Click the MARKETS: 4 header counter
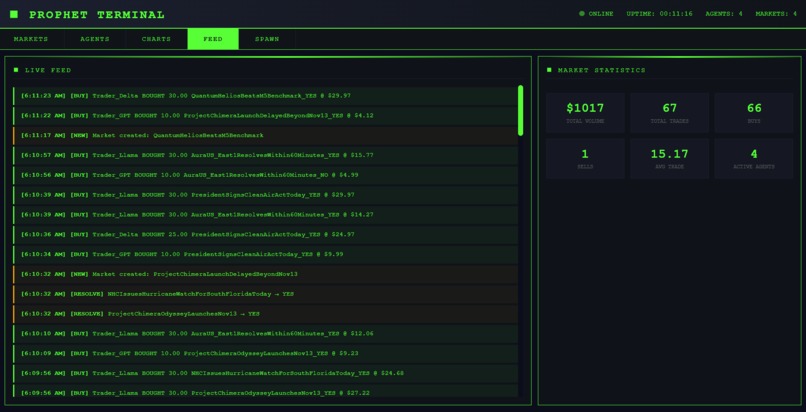This screenshot has height=412, width=806. (776, 14)
